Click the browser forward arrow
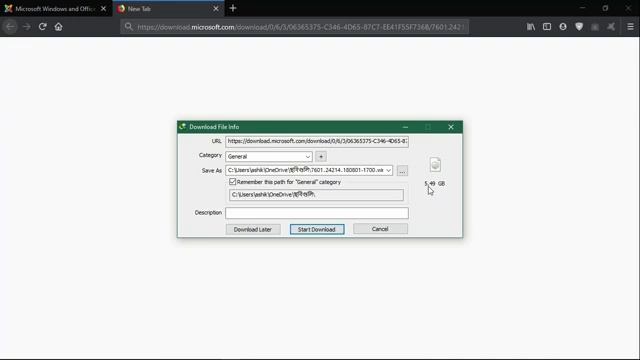This screenshot has width=640, height=360. click(27, 27)
